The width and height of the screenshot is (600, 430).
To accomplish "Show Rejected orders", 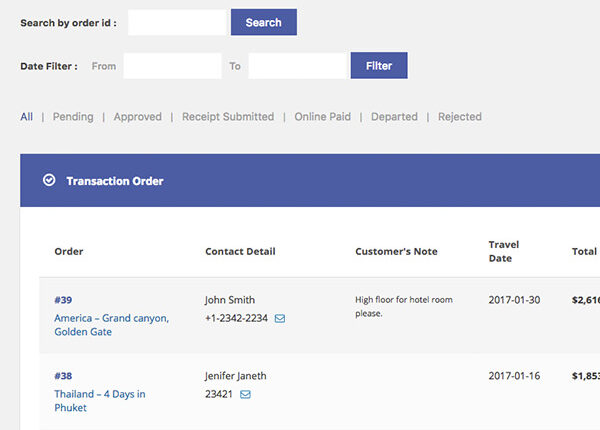I will pos(459,117).
